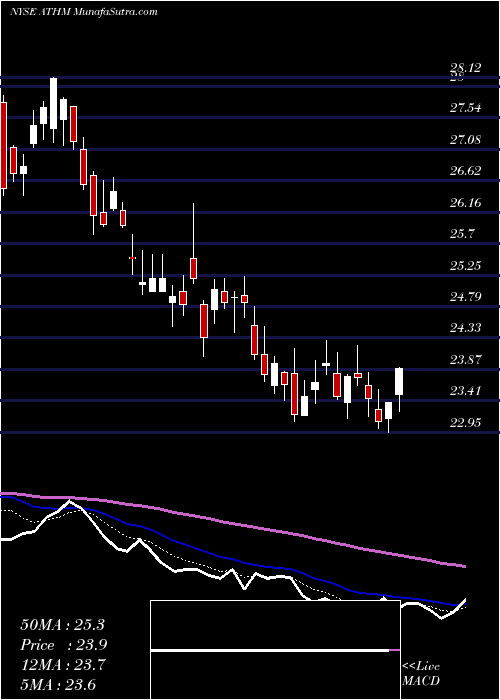Click the tallest white candle at the 28.12 high

tap(54, 103)
